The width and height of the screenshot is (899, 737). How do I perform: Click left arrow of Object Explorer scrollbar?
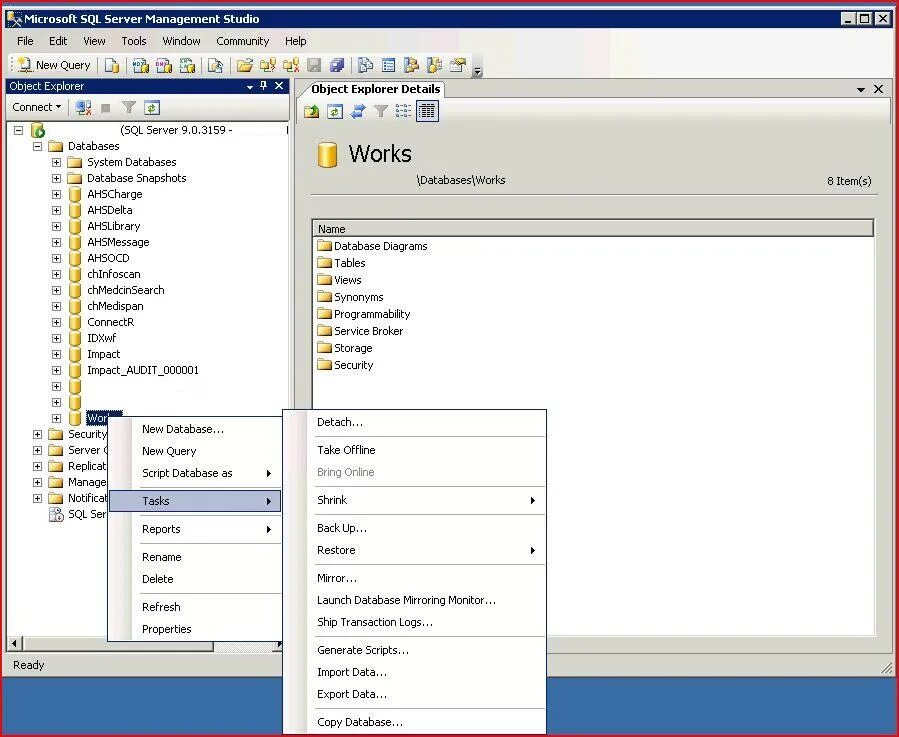[14, 644]
